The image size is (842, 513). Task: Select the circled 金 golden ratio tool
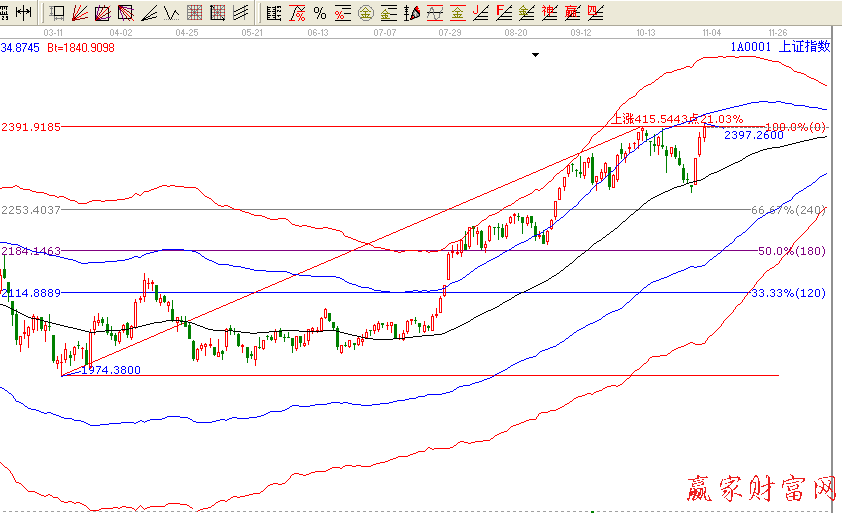click(365, 13)
